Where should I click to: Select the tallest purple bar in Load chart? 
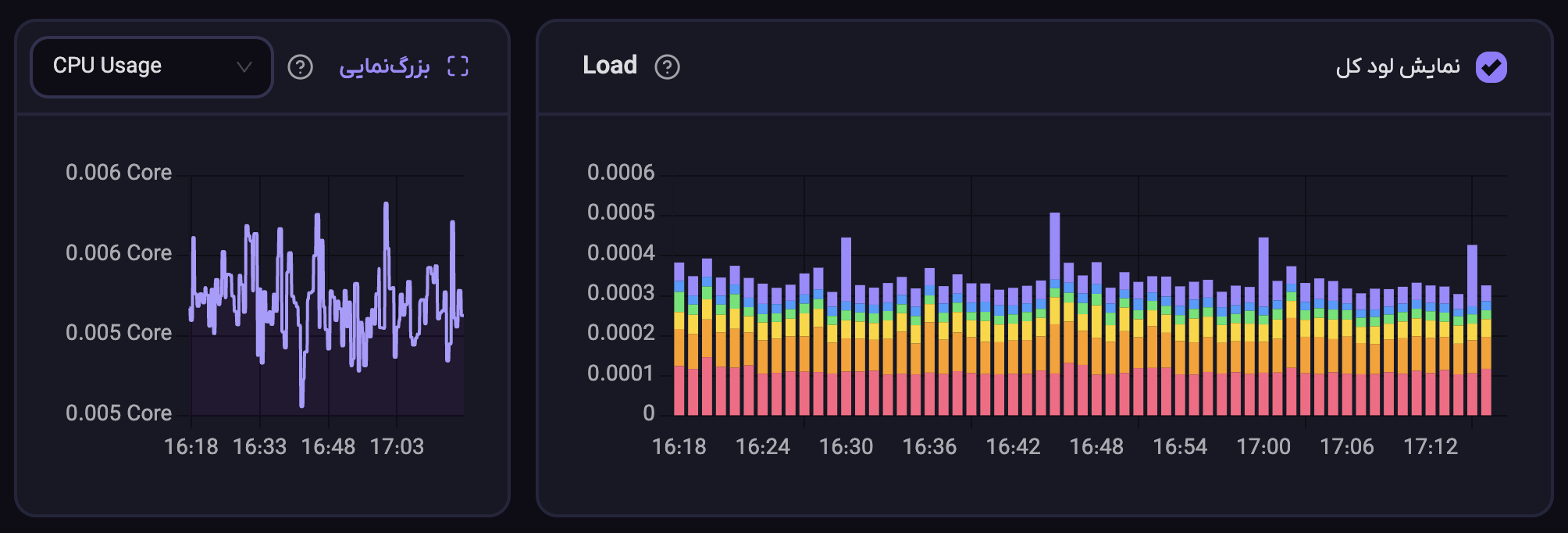(x=1055, y=246)
